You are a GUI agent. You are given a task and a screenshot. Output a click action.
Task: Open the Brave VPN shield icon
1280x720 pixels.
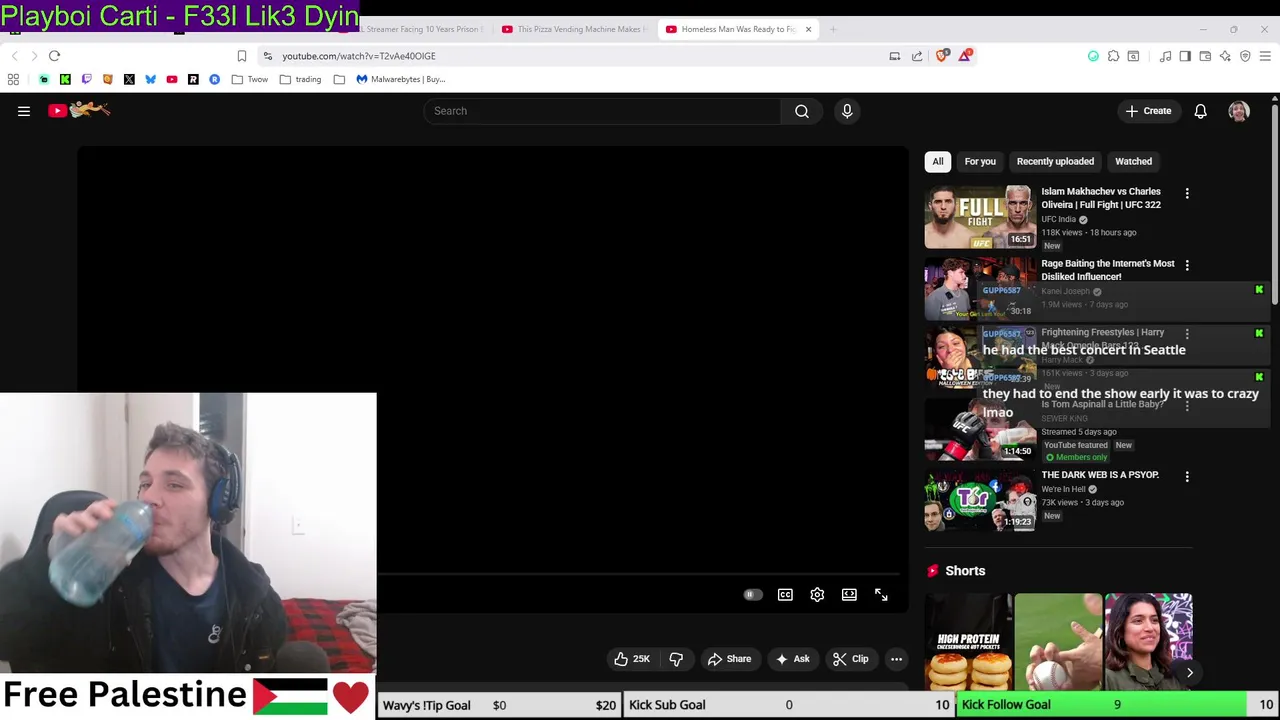tap(1245, 56)
